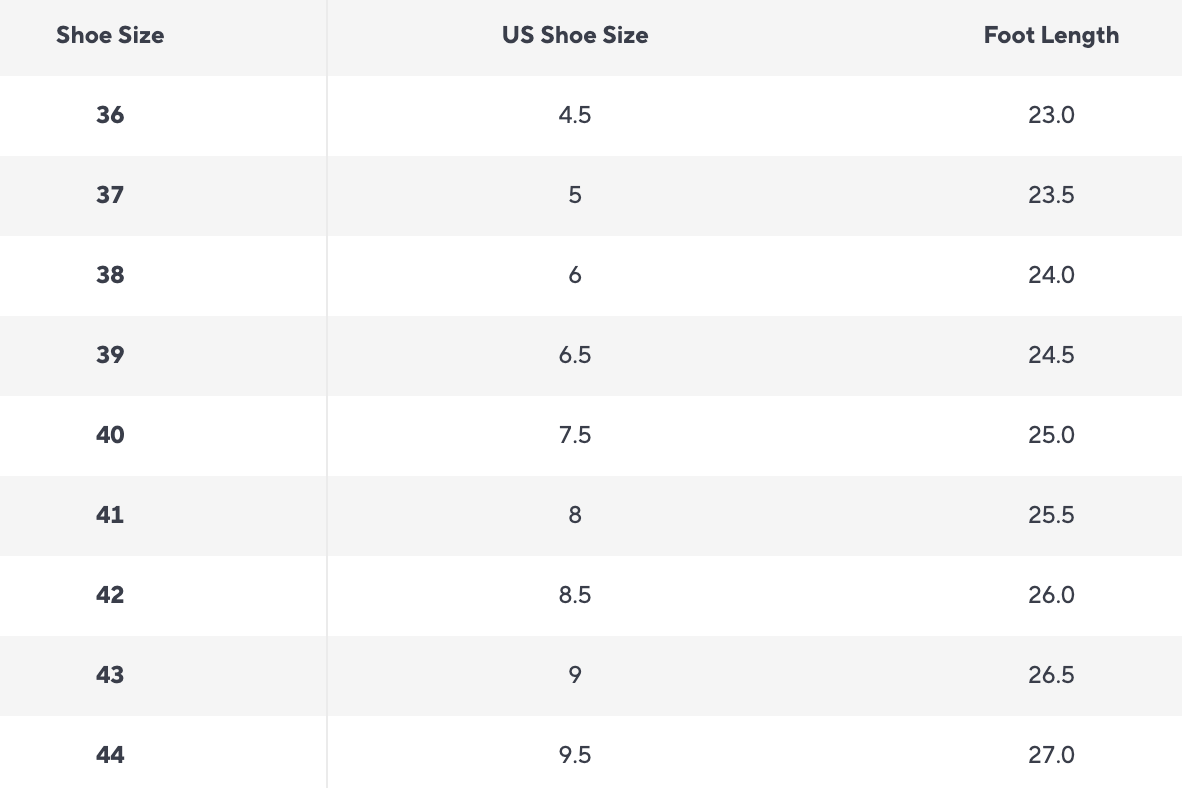This screenshot has width=1182, height=788.
Task: Select shoe size 37 cell
Action: [x=110, y=195]
